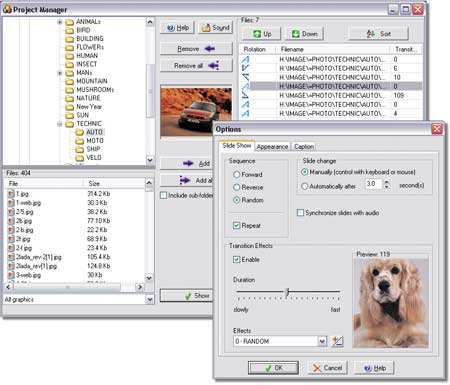Switch to the Slide Show tab
450x385 pixels.
(x=237, y=146)
